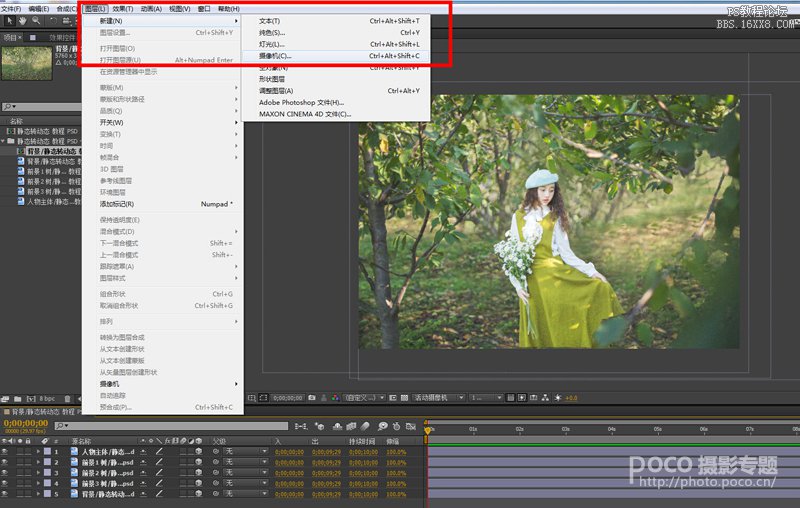Click the brainstorm icon in timeline
The image size is (800, 508).
click(382, 426)
